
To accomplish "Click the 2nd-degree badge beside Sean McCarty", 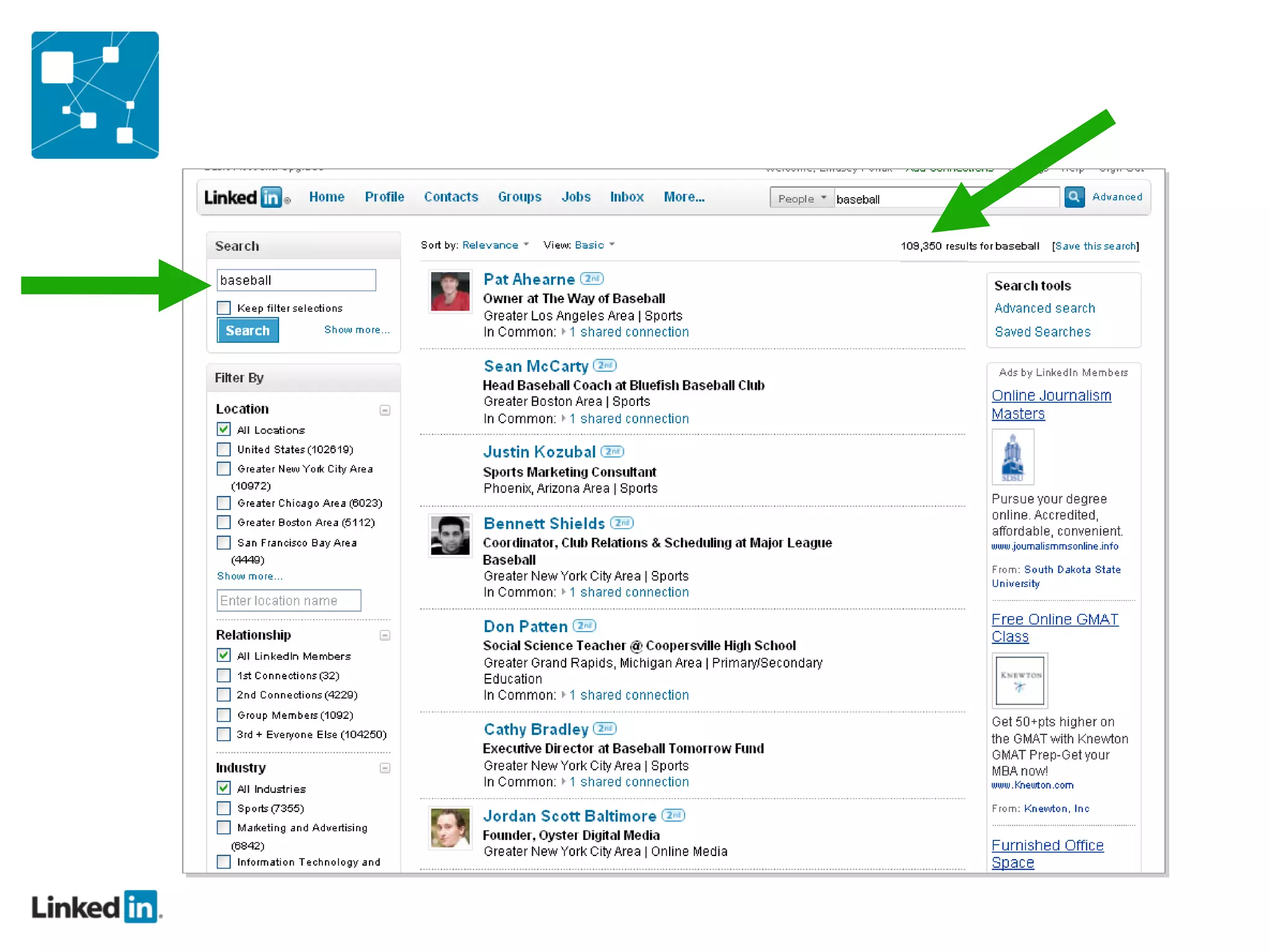I will point(605,366).
